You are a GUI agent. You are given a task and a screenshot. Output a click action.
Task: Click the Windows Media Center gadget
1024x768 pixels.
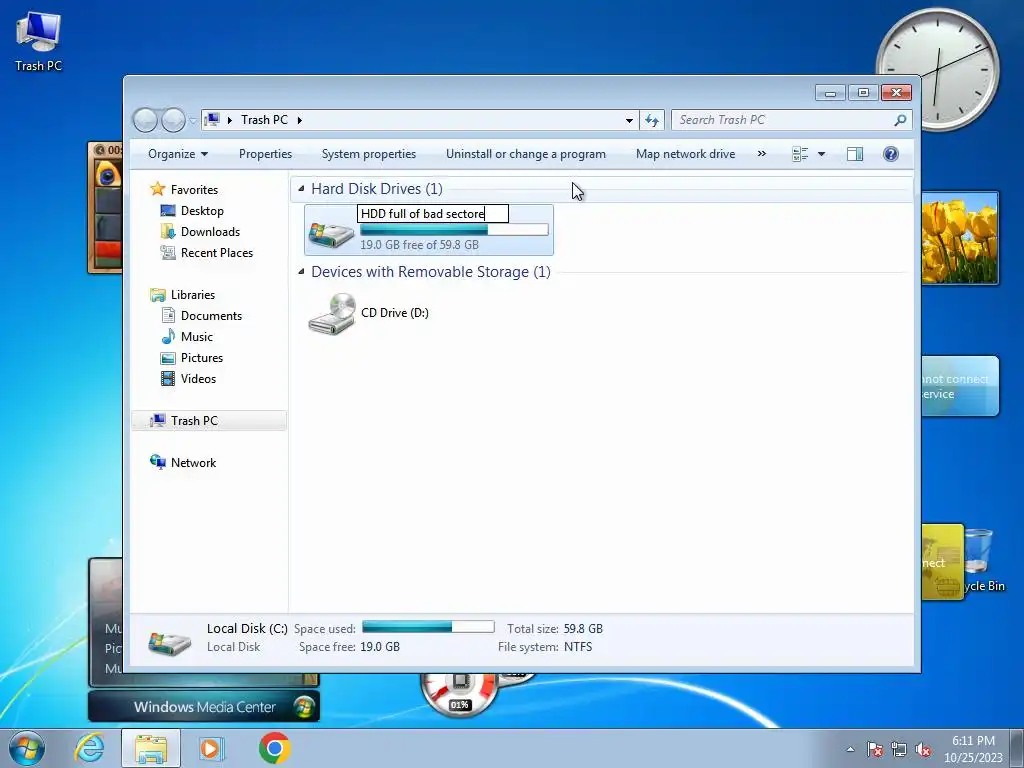pyautogui.click(x=204, y=707)
